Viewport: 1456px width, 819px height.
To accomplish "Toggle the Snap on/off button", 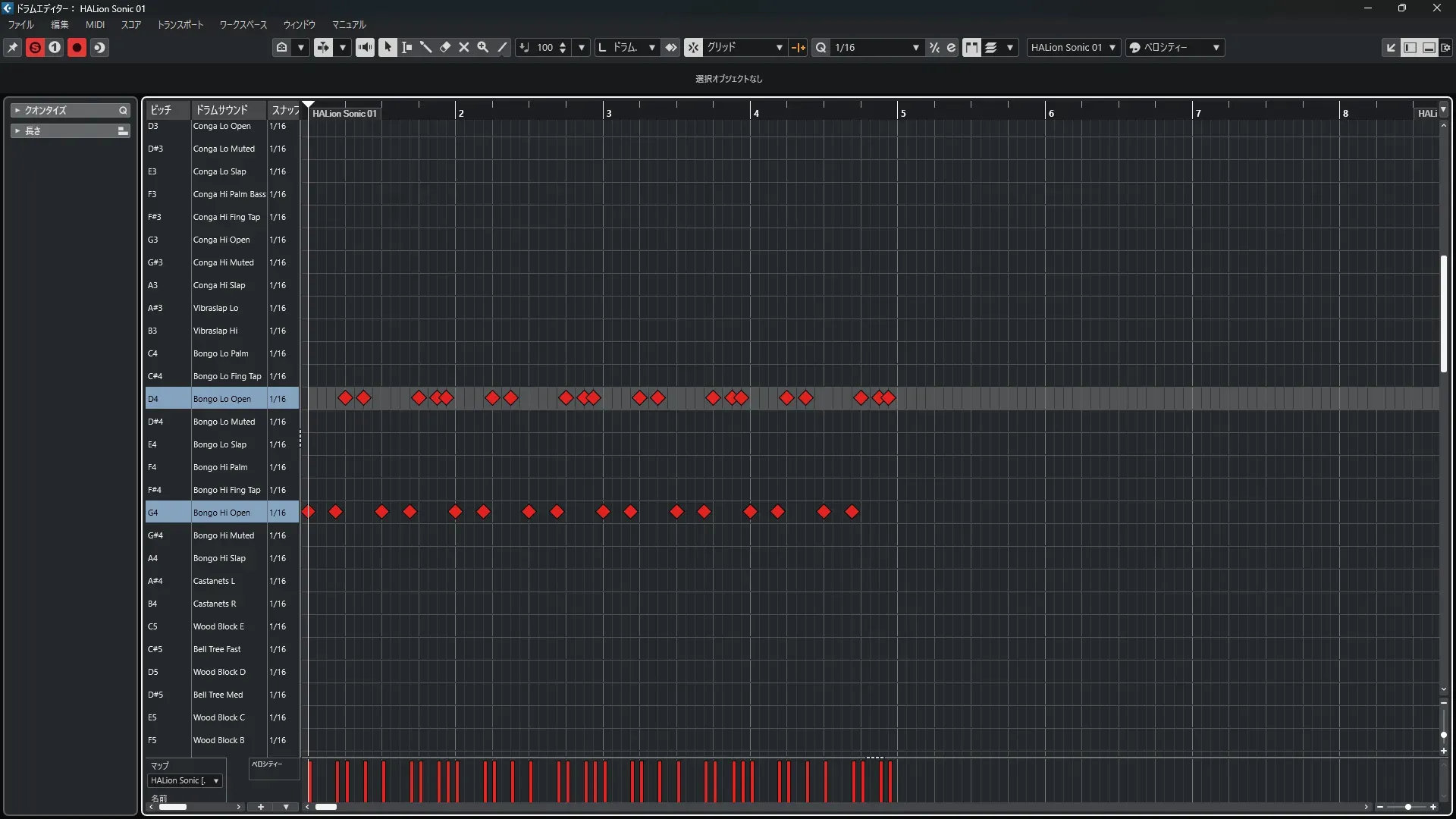I will (x=694, y=48).
